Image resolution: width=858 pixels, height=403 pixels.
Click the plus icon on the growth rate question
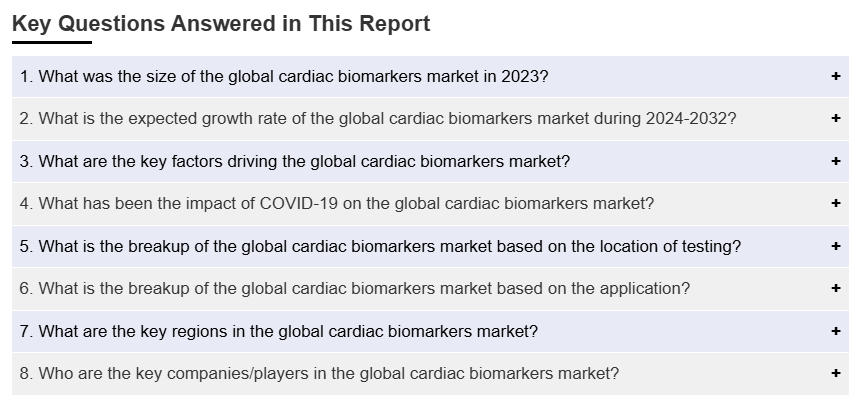[835, 118]
